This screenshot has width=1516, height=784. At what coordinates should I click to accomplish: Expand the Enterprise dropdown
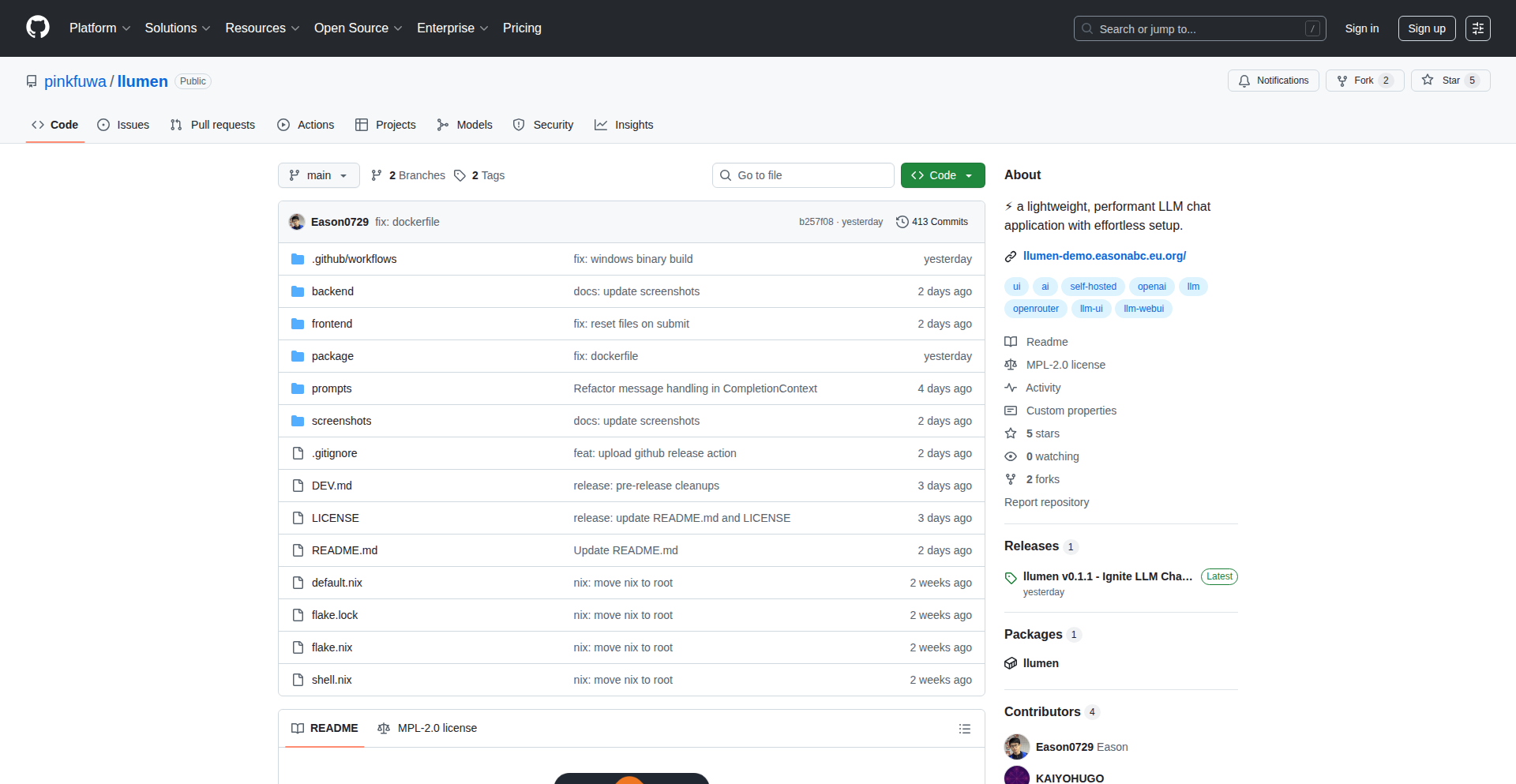(452, 28)
